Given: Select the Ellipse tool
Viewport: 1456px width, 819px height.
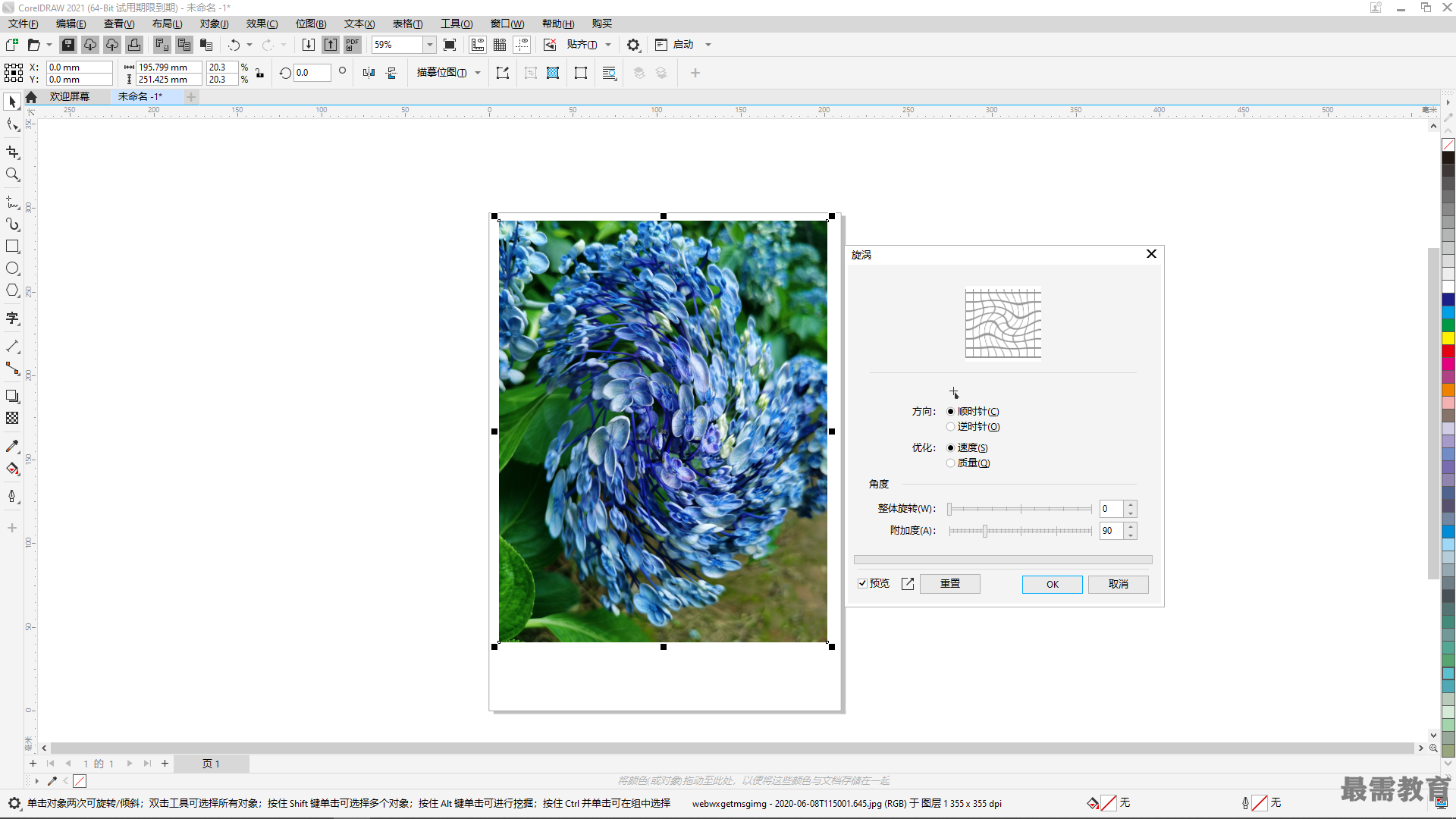Looking at the screenshot, I should (12, 268).
